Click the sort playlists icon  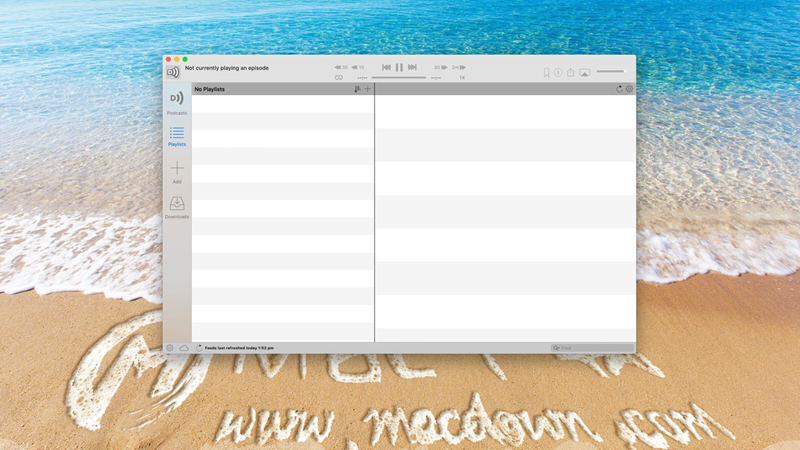tap(357, 89)
